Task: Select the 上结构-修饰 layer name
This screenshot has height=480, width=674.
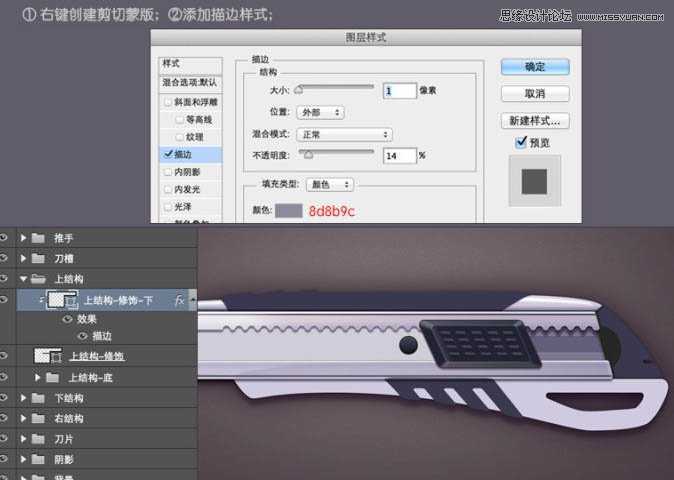Action: coord(97,356)
